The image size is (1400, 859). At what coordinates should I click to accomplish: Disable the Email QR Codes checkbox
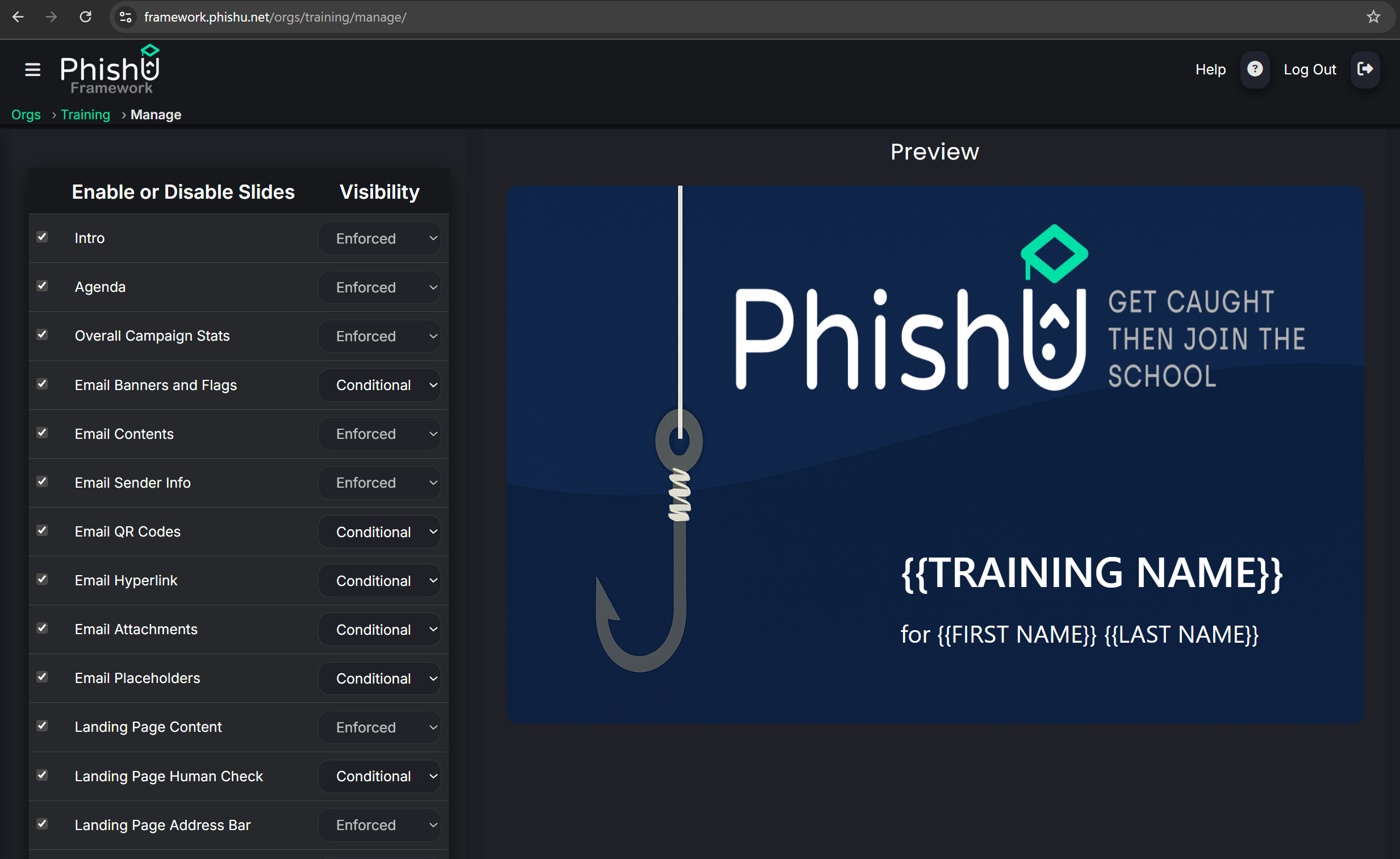point(42,531)
